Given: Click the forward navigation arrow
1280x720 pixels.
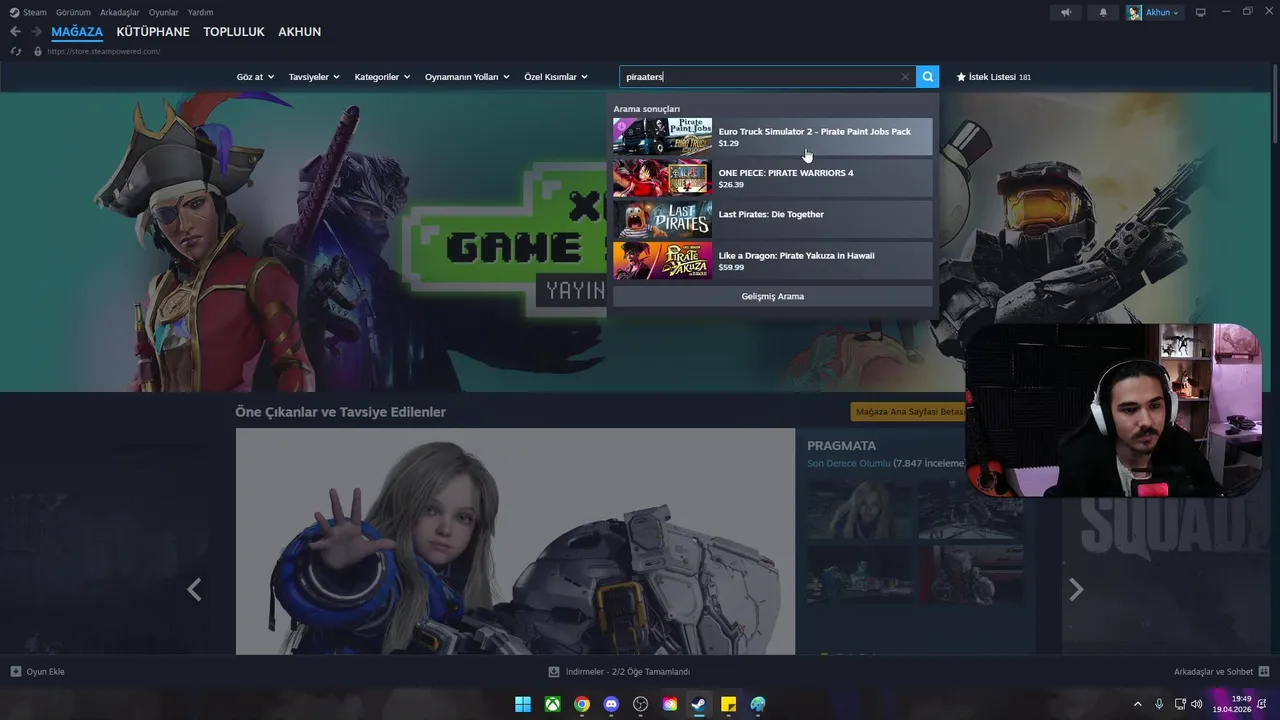Looking at the screenshot, I should point(36,32).
